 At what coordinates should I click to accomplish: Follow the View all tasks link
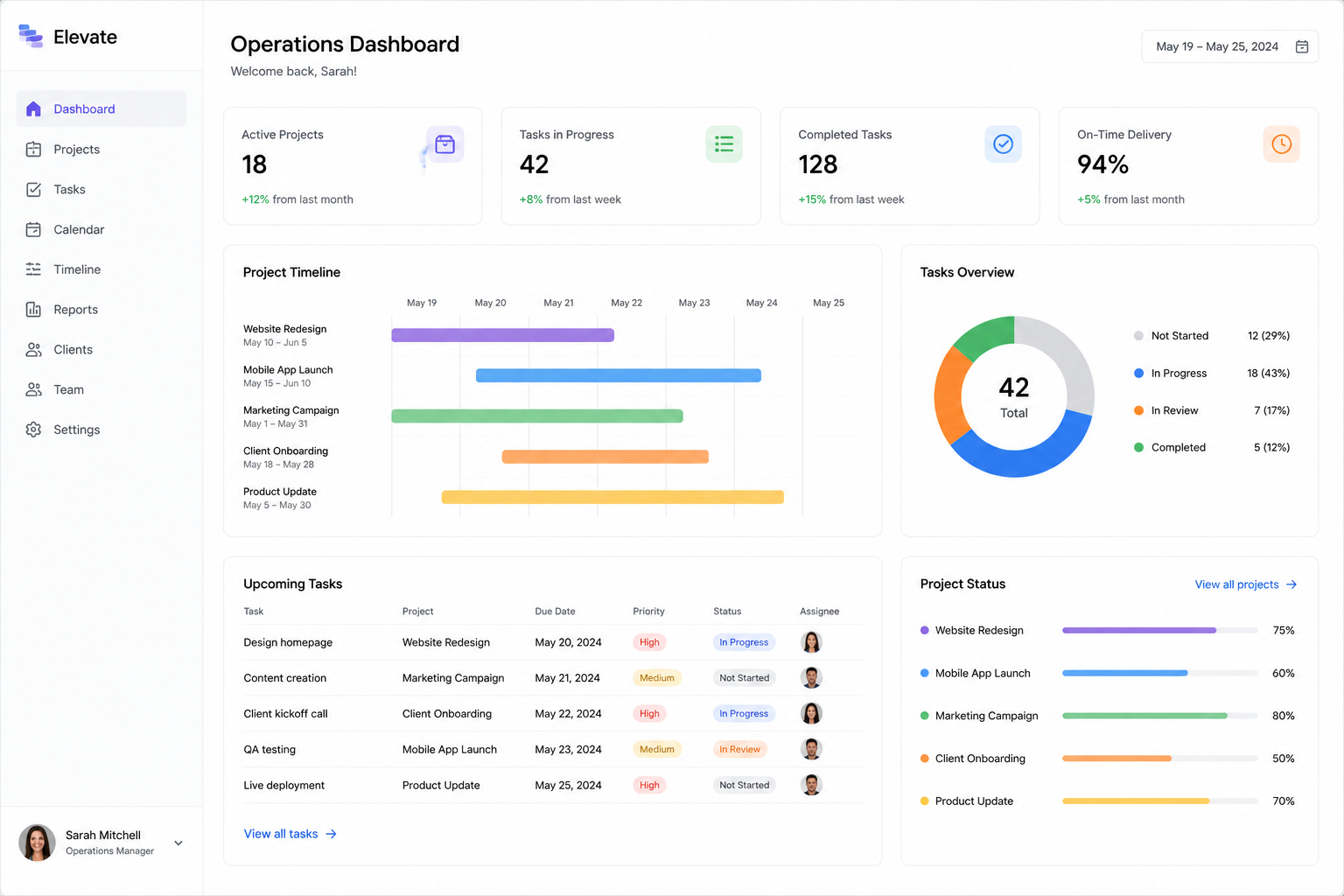coord(290,834)
